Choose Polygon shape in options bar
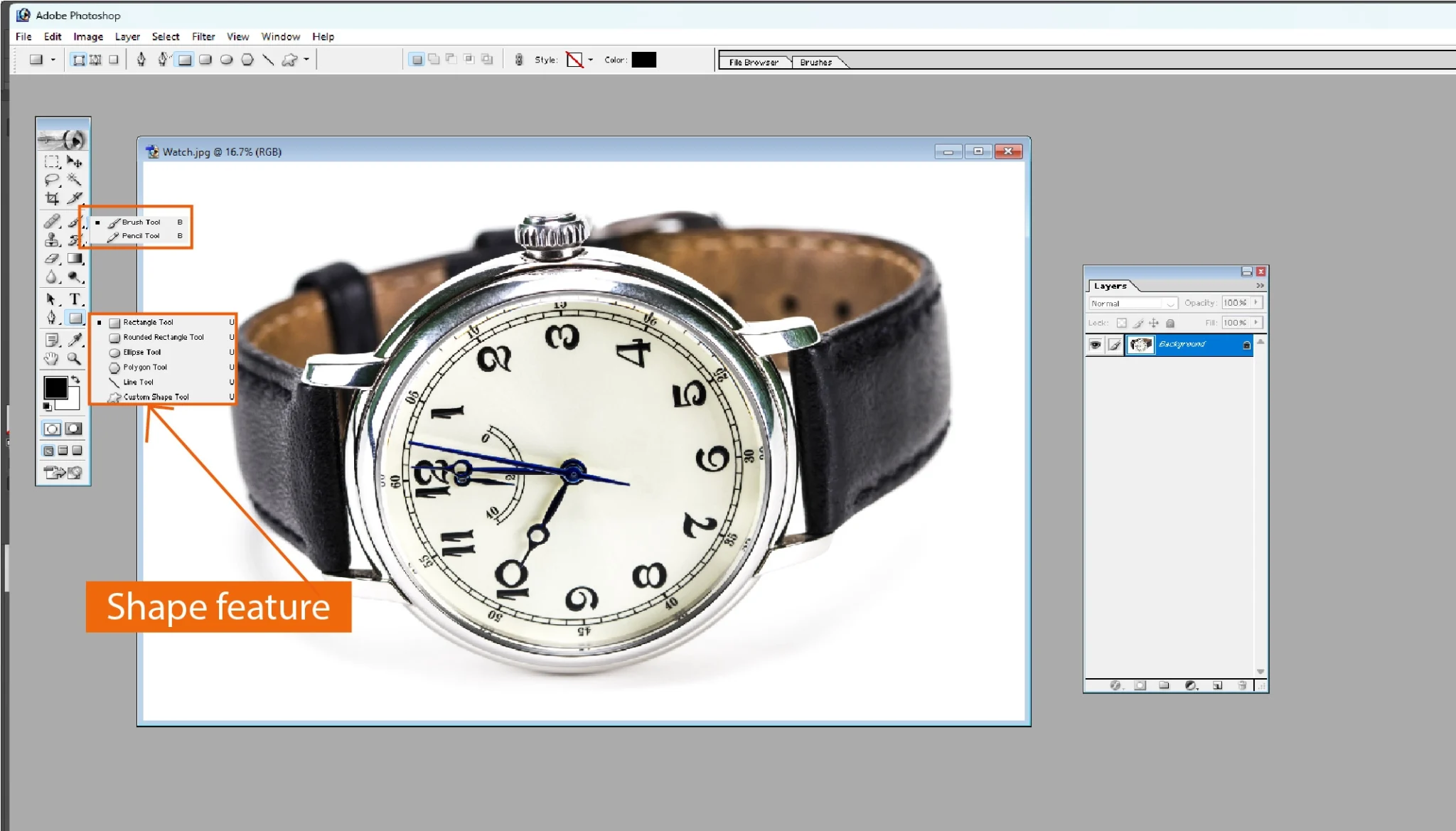Viewport: 1456px width, 831px height. point(247,60)
